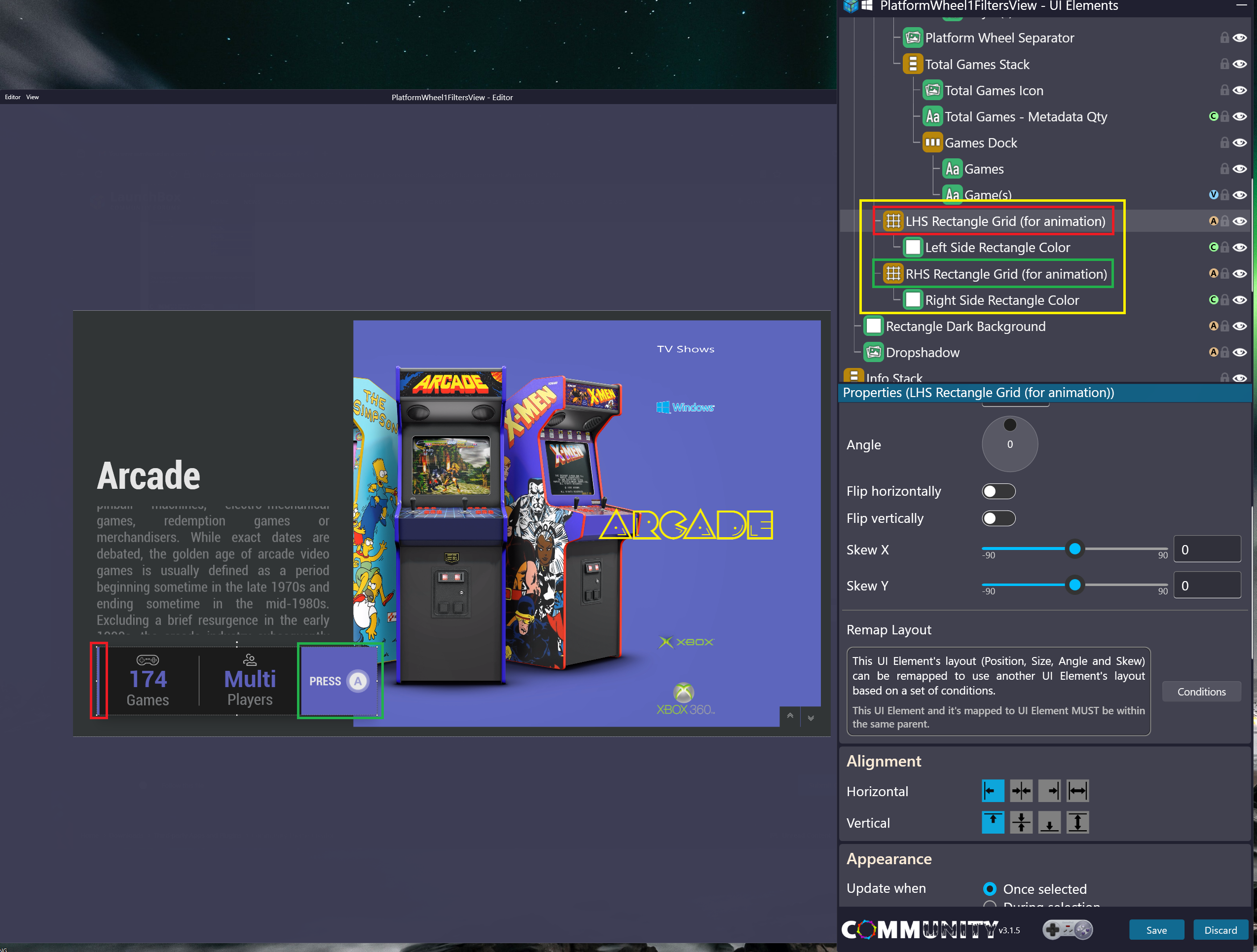Stretch alignment vertically
The height and width of the screenshot is (952, 1257).
pos(1078,822)
